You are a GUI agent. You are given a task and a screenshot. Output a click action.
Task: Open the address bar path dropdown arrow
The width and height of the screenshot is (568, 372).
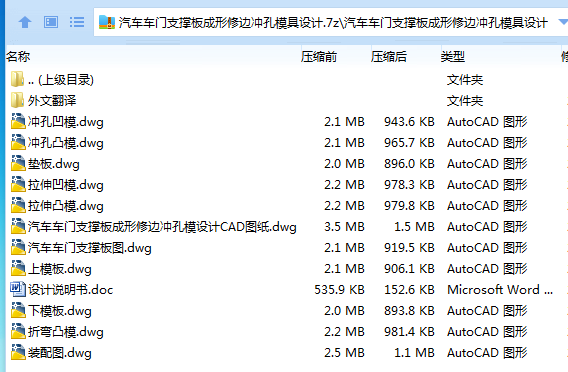pyautogui.click(x=563, y=22)
